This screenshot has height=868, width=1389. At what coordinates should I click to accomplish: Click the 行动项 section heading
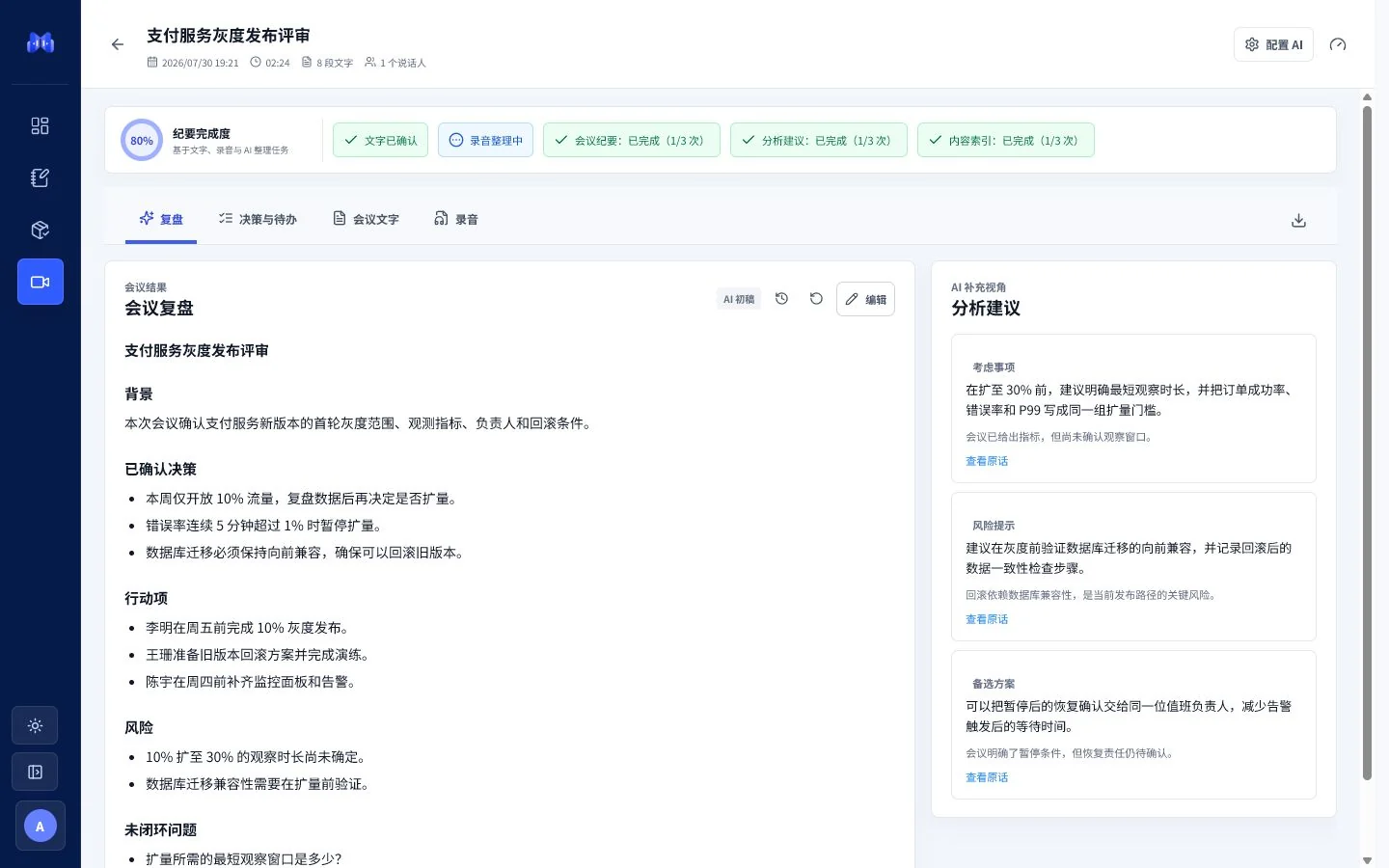point(146,598)
